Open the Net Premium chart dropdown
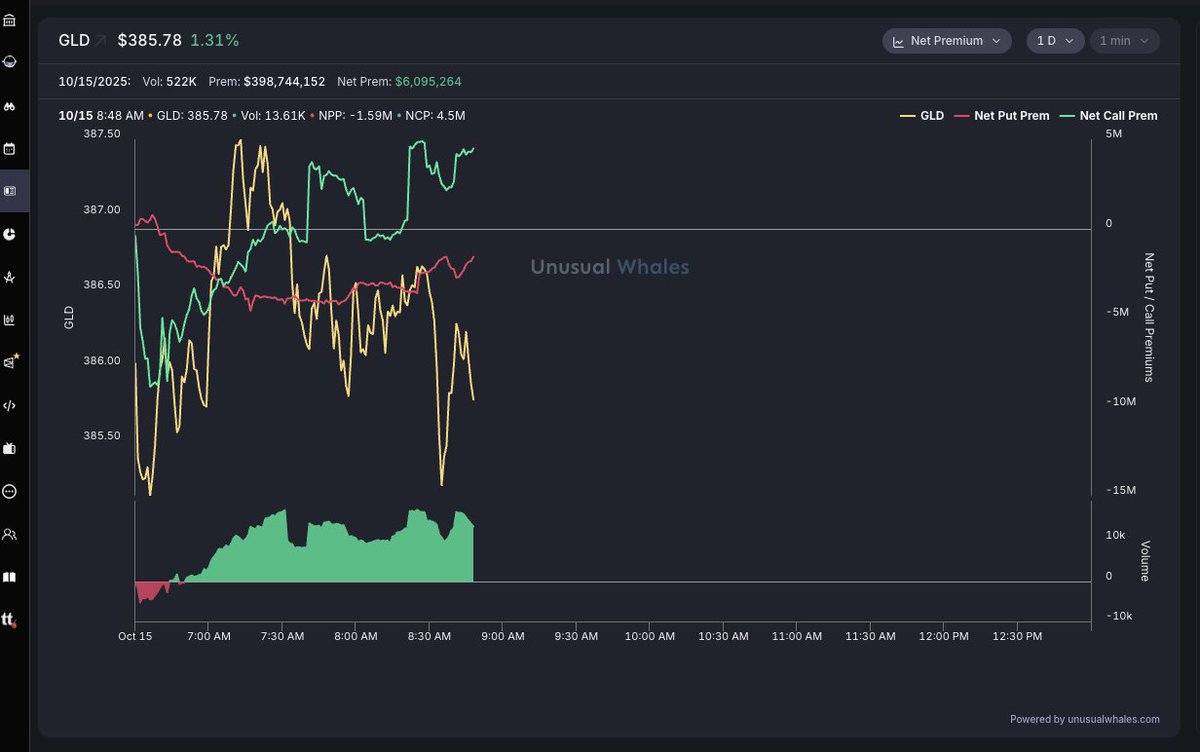The height and width of the screenshot is (752, 1200). [x=946, y=41]
